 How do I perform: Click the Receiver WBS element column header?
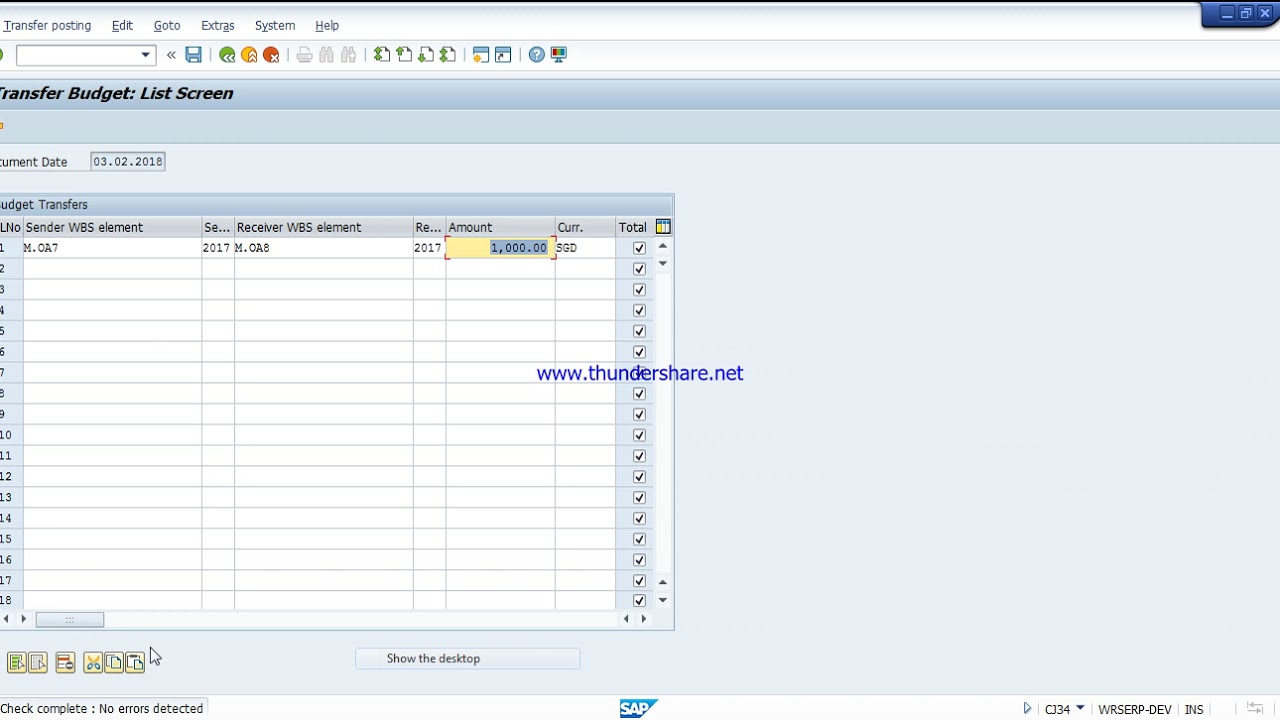(x=323, y=227)
